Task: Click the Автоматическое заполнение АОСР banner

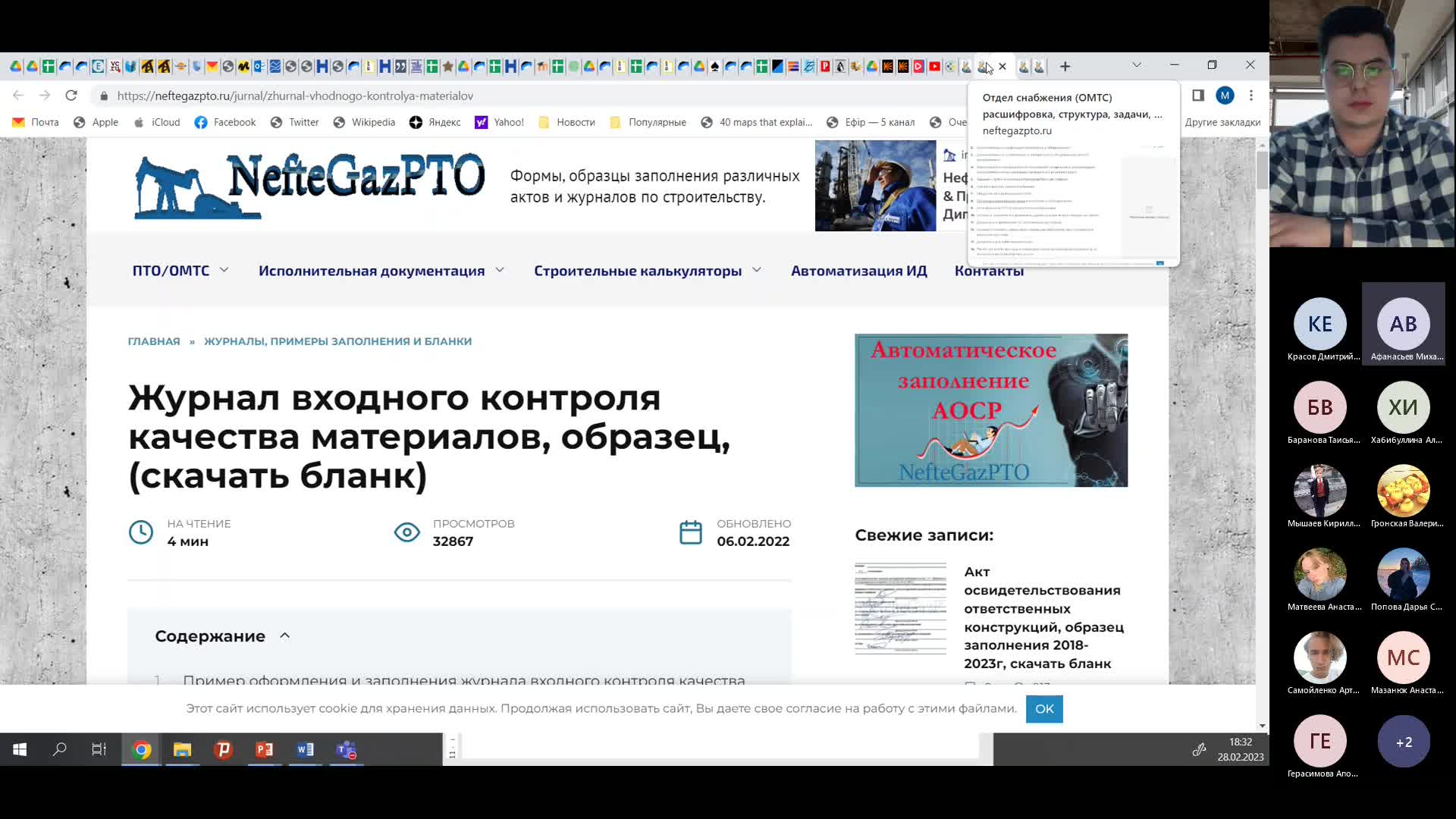Action: pos(991,410)
